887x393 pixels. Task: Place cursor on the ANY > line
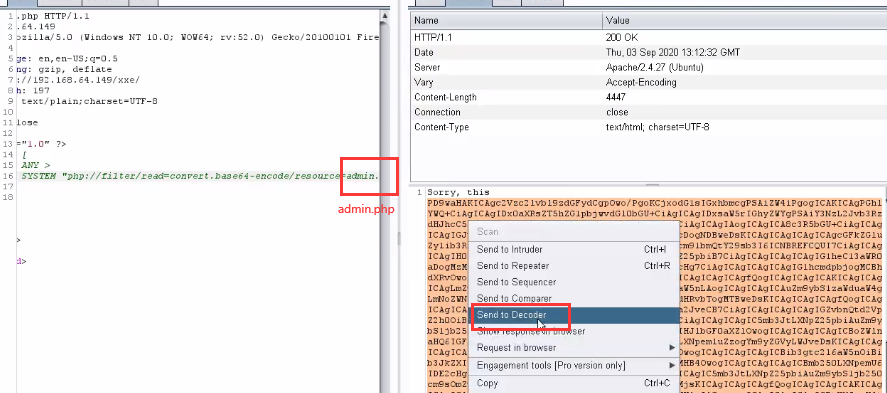[36, 165]
